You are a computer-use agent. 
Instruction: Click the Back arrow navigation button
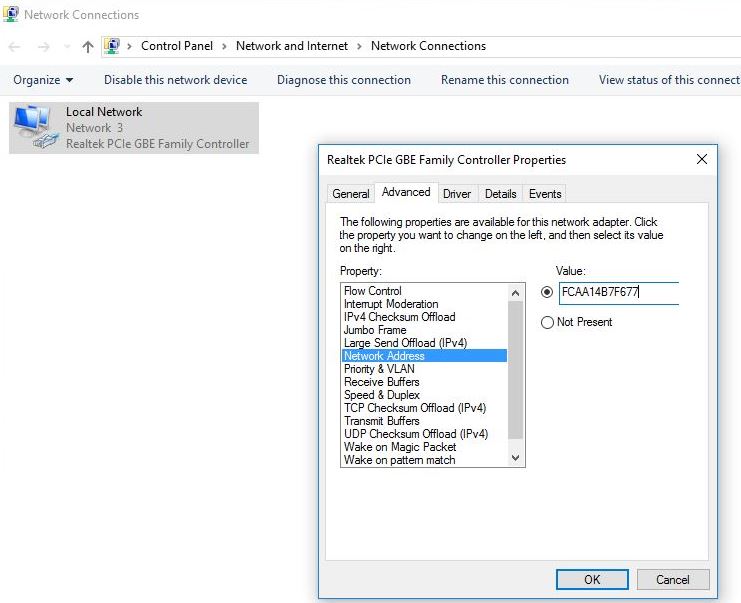(15, 46)
